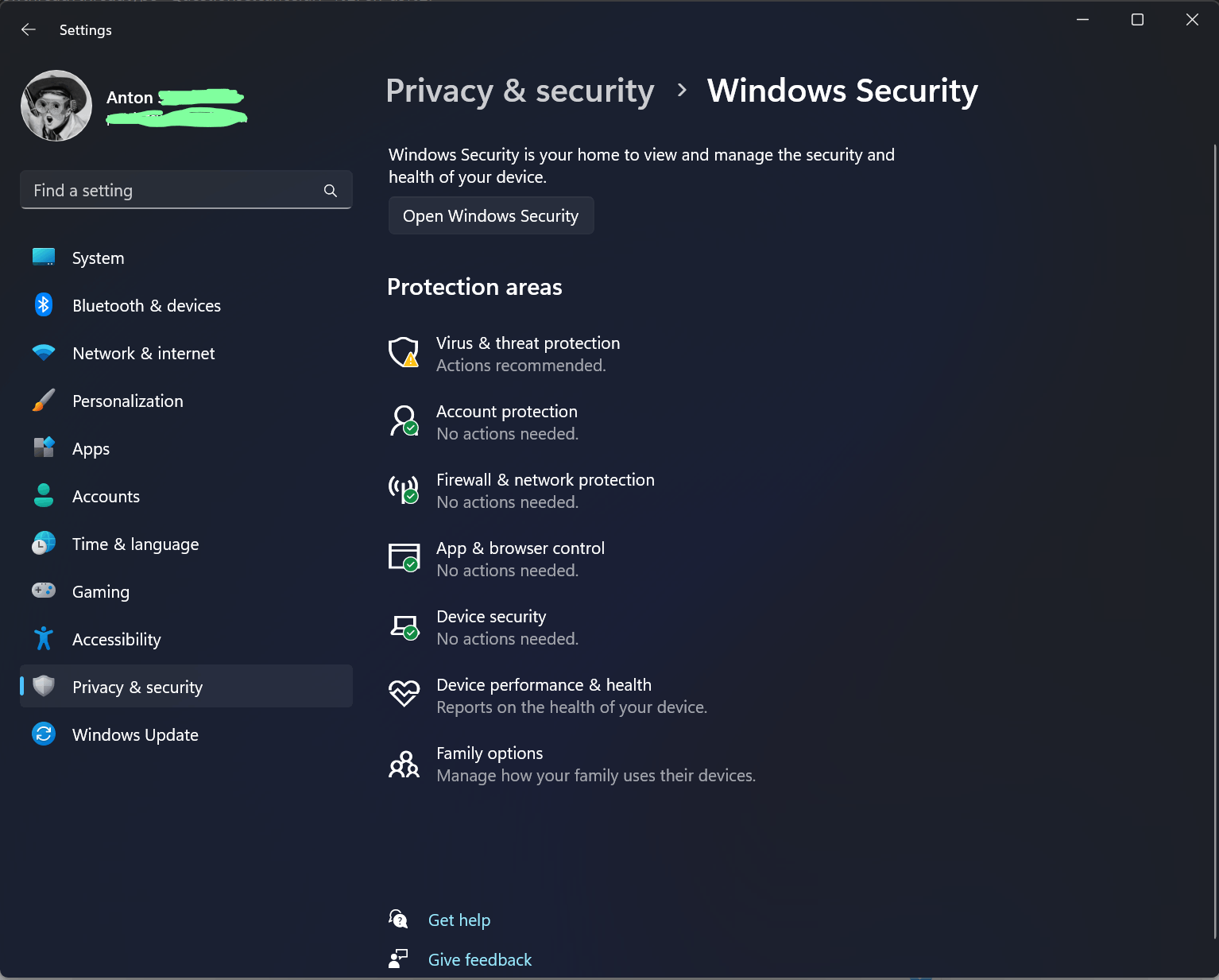Click the Time & language clock icon
The height and width of the screenshot is (980, 1219).
pos(44,543)
